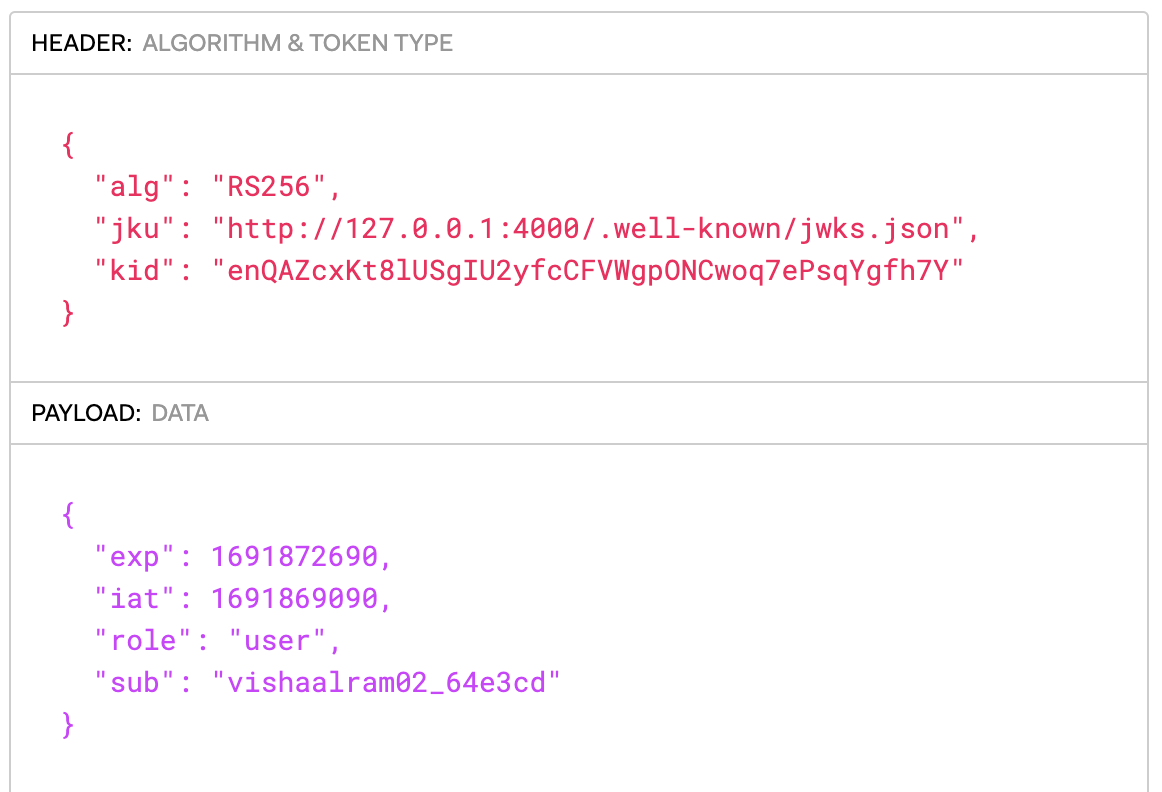
Task: Click the header's closing curly brace
Action: pyautogui.click(x=68, y=313)
